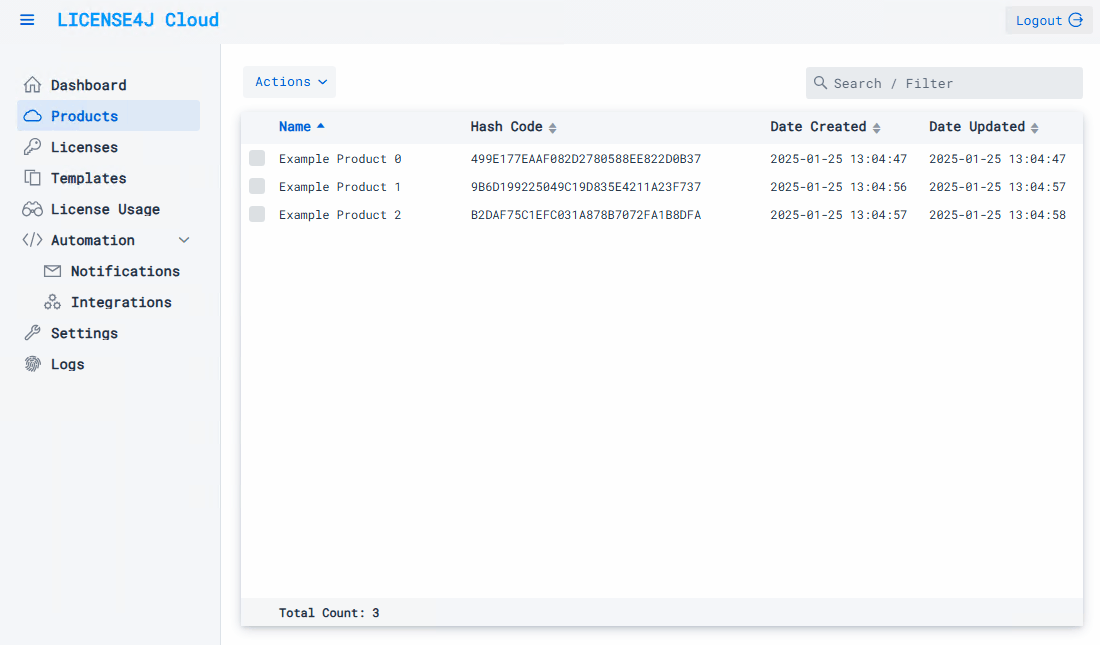Click the magnifier icon in search box
Screen dimensions: 1100x645
820,83
